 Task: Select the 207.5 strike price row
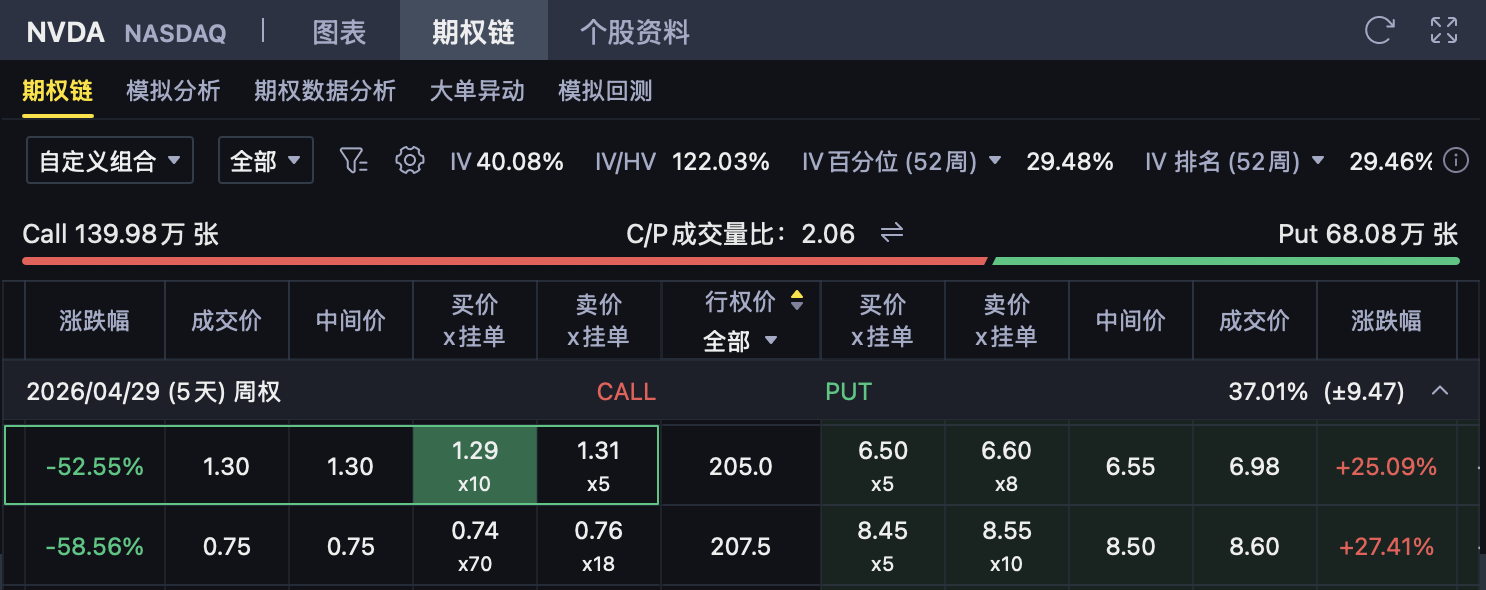pos(740,547)
